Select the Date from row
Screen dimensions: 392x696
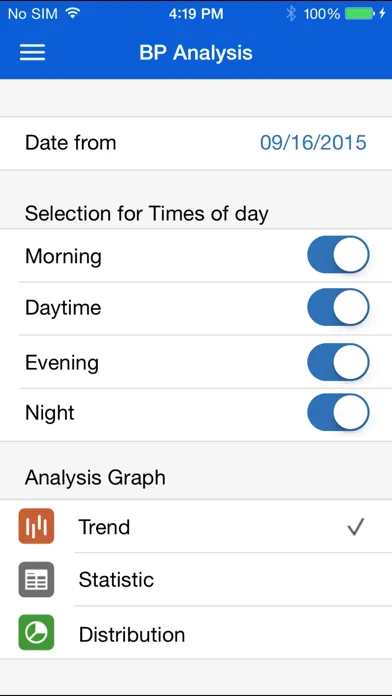click(x=196, y=143)
